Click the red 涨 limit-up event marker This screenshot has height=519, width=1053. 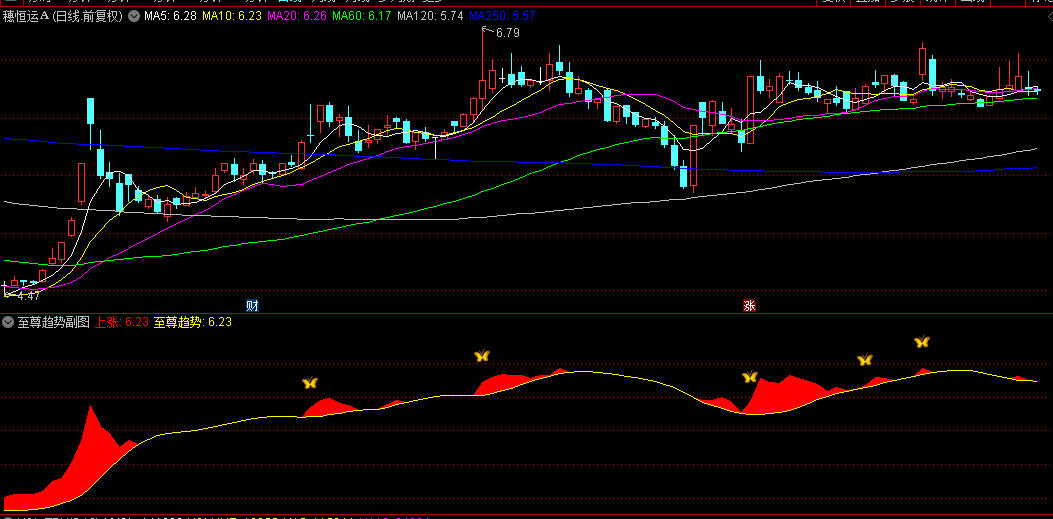click(749, 306)
